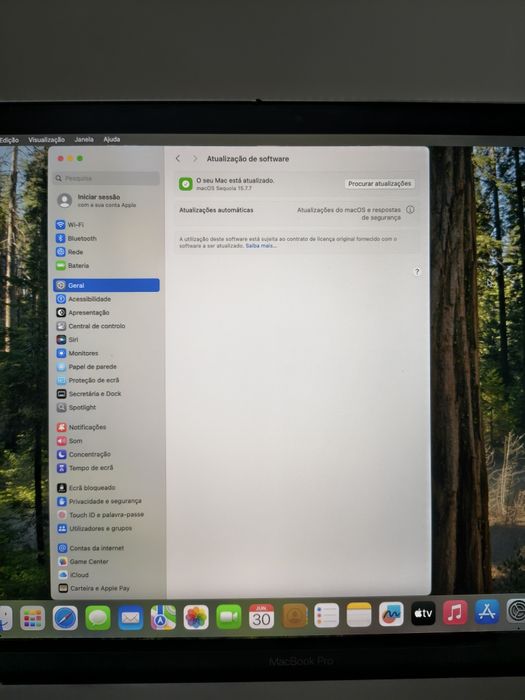The image size is (525, 700).
Task: Open Contas da internet settings
Action: tap(108, 548)
